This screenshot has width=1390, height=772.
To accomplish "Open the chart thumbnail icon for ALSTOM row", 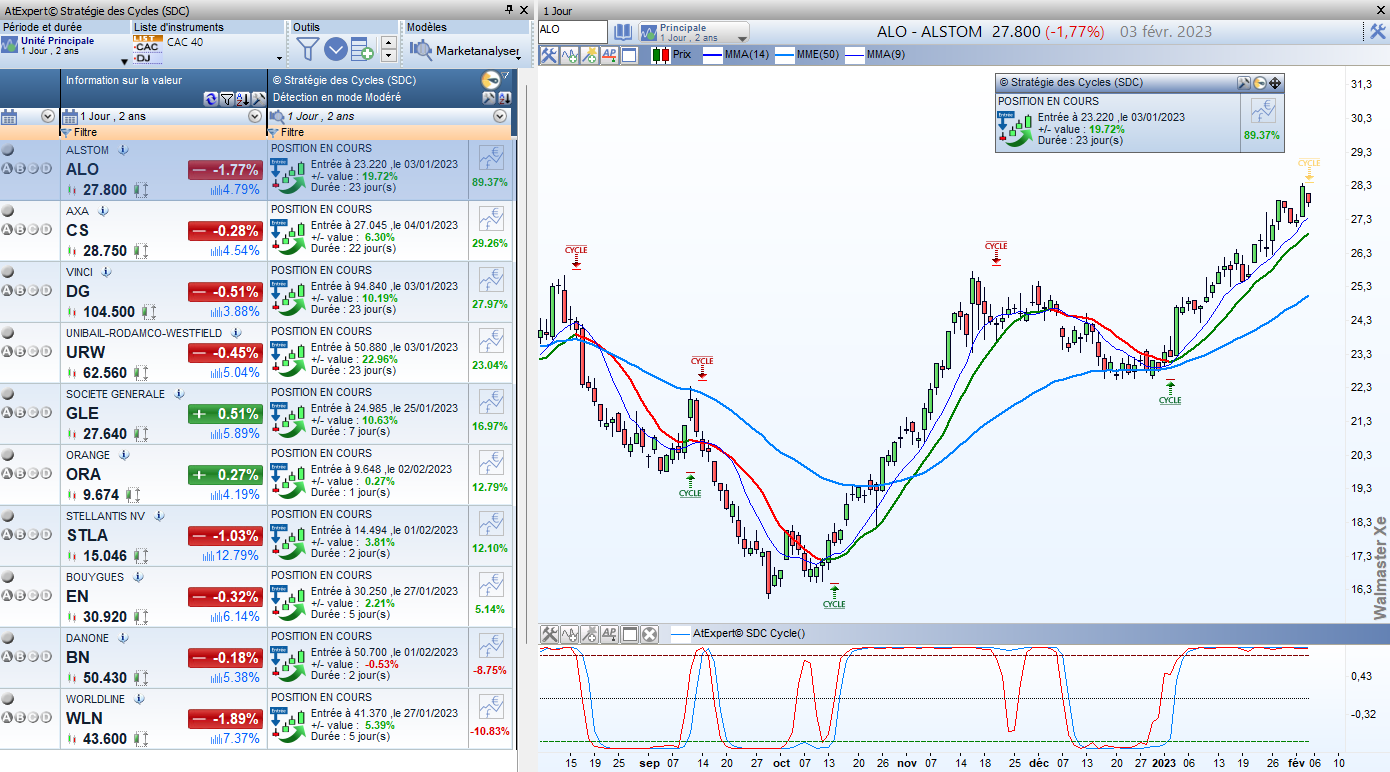I will [491, 158].
